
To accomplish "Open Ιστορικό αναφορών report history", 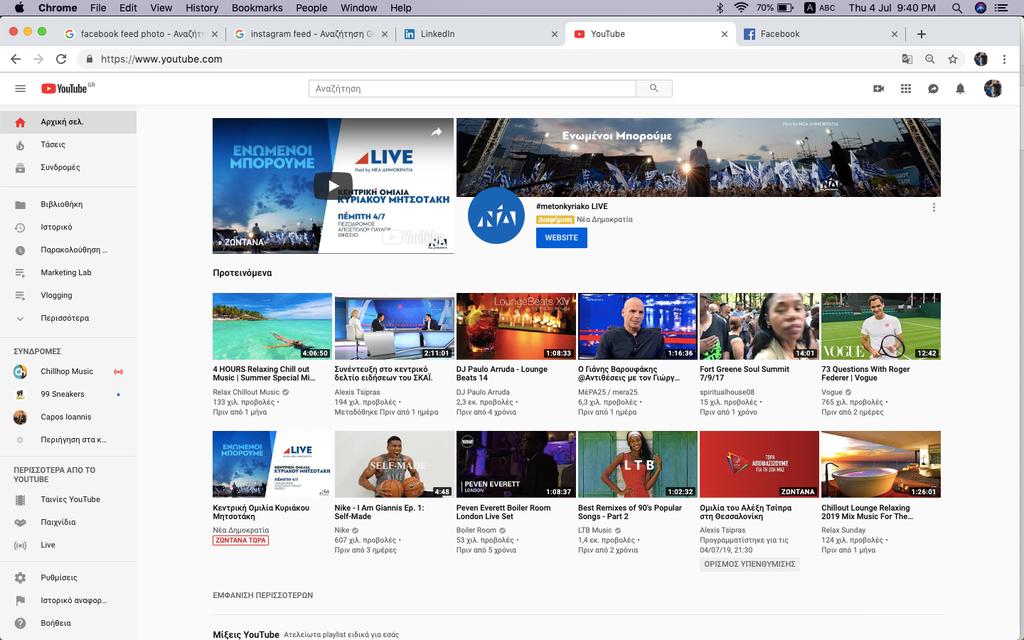I will tap(68, 601).
